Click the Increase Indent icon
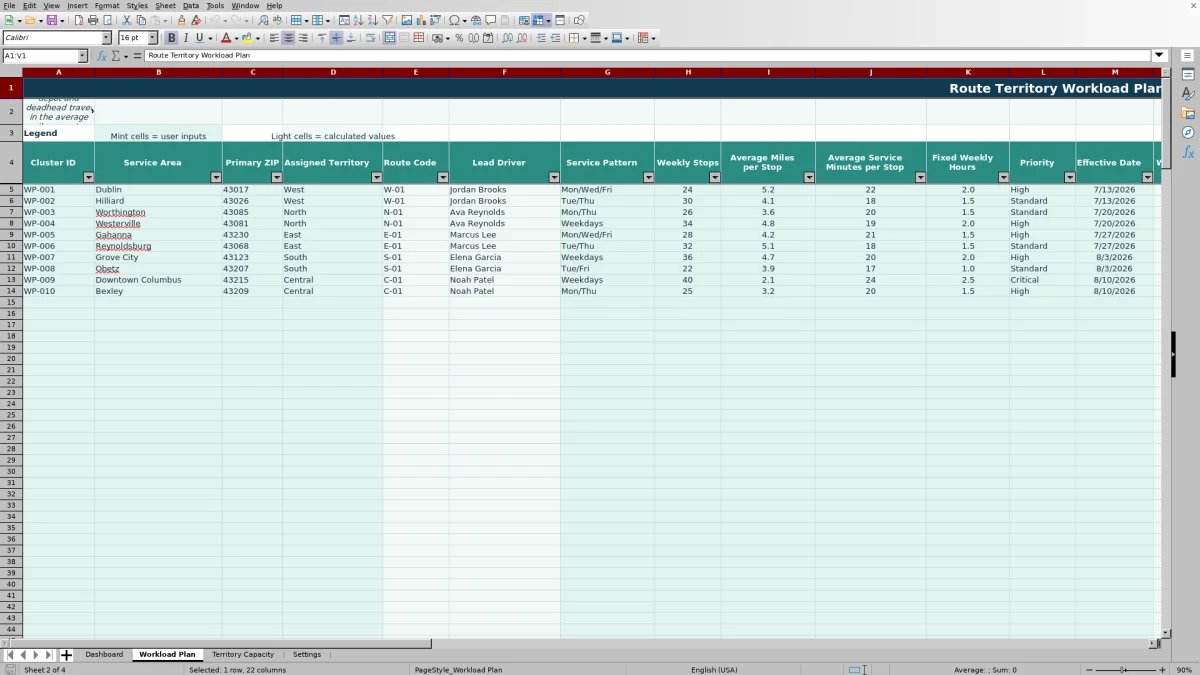Viewport: 1200px width, 675px height. pyautogui.click(x=541, y=38)
